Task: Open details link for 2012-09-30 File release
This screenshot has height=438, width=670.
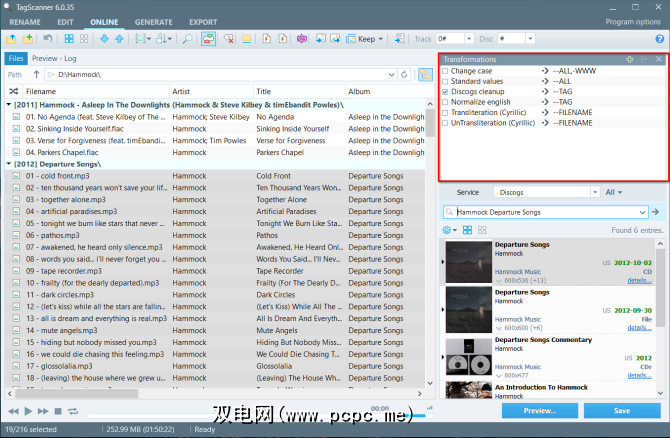Action: [x=639, y=328]
